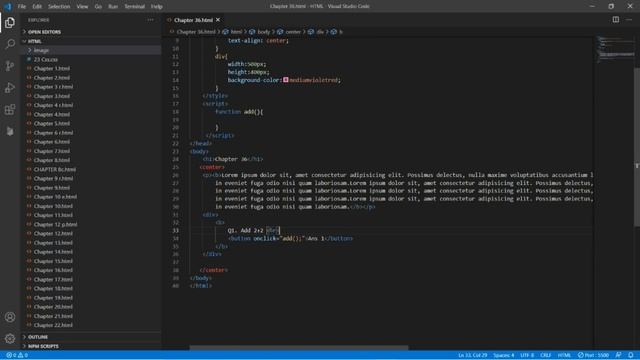Open the Selection menu

(x=59, y=7)
